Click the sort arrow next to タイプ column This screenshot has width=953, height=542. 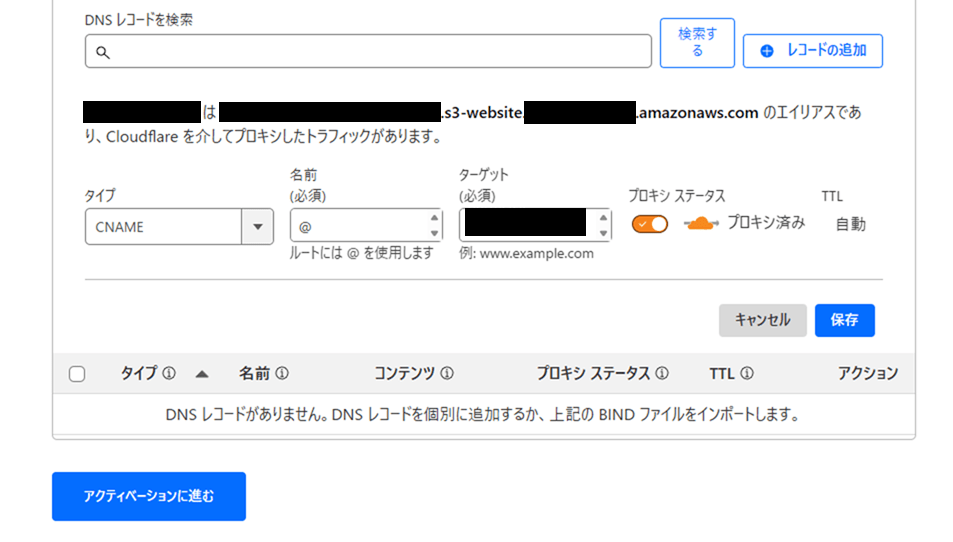pyautogui.click(x=202, y=374)
